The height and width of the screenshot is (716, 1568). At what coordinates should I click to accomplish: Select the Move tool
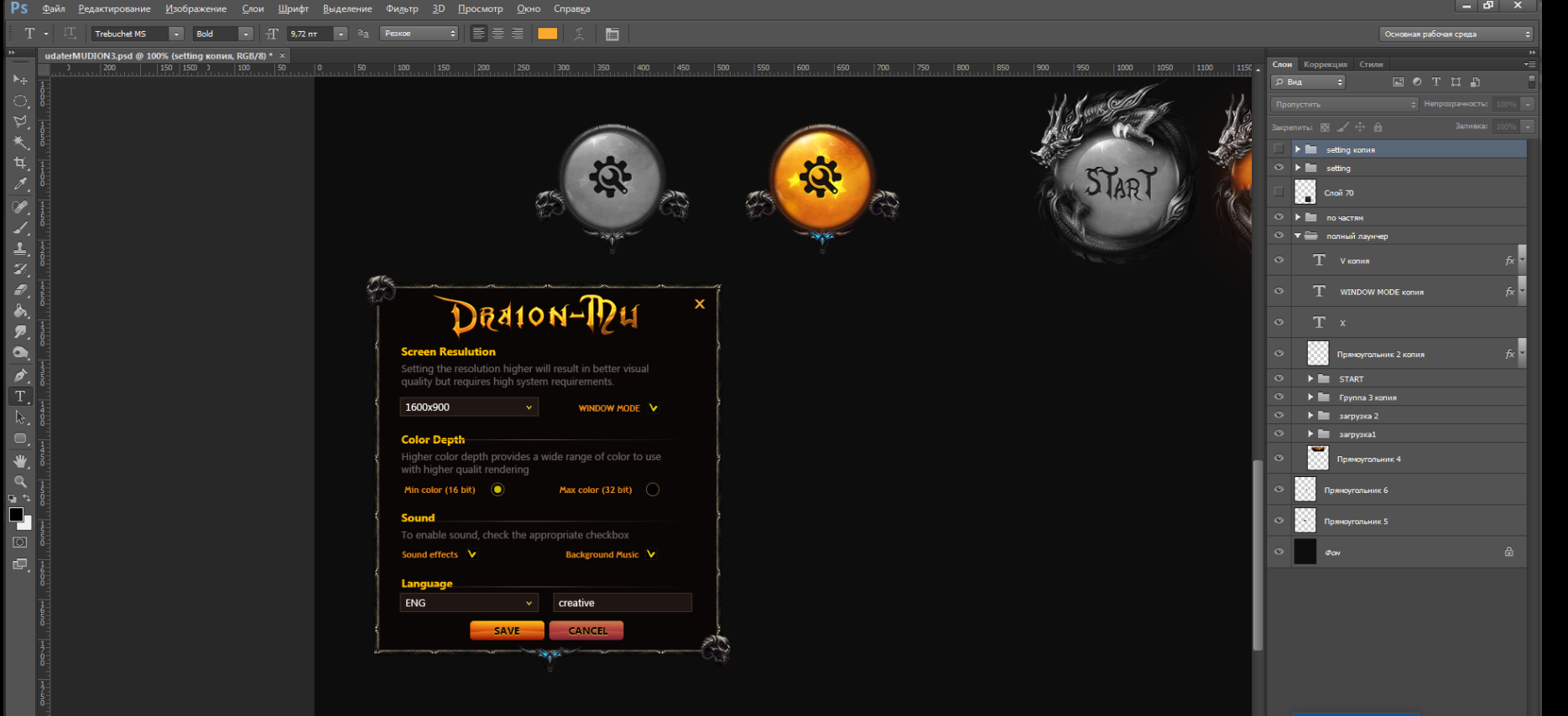(20, 80)
